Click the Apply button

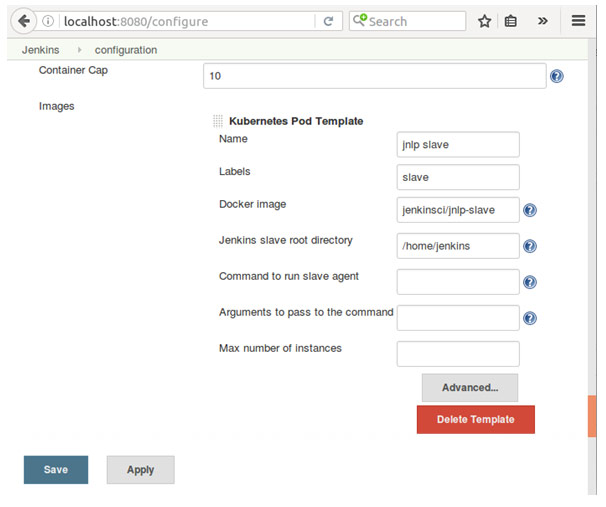click(141, 470)
